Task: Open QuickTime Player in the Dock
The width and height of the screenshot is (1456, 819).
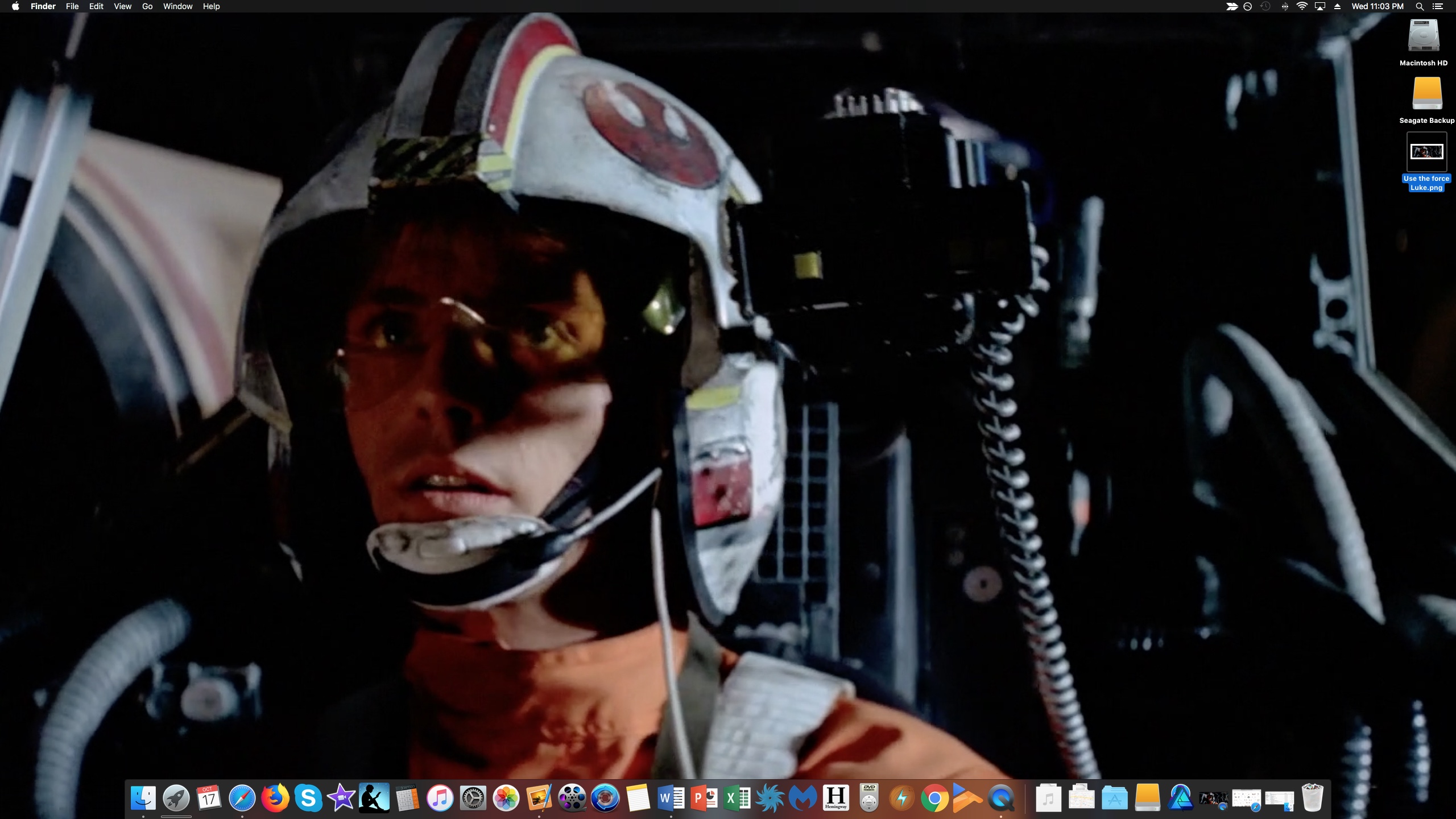Action: click(1001, 798)
